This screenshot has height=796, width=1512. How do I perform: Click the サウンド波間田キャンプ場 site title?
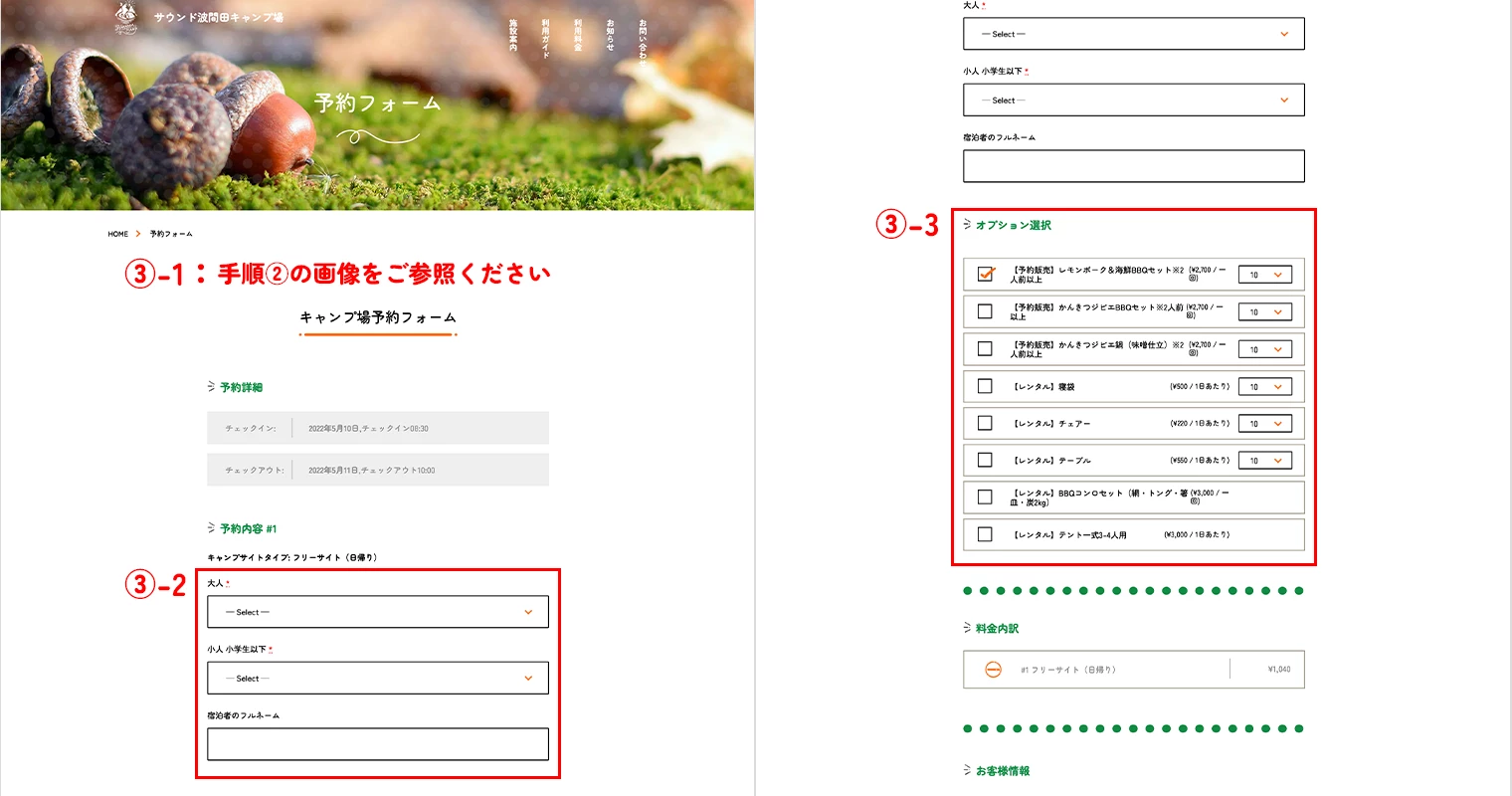coord(219,18)
